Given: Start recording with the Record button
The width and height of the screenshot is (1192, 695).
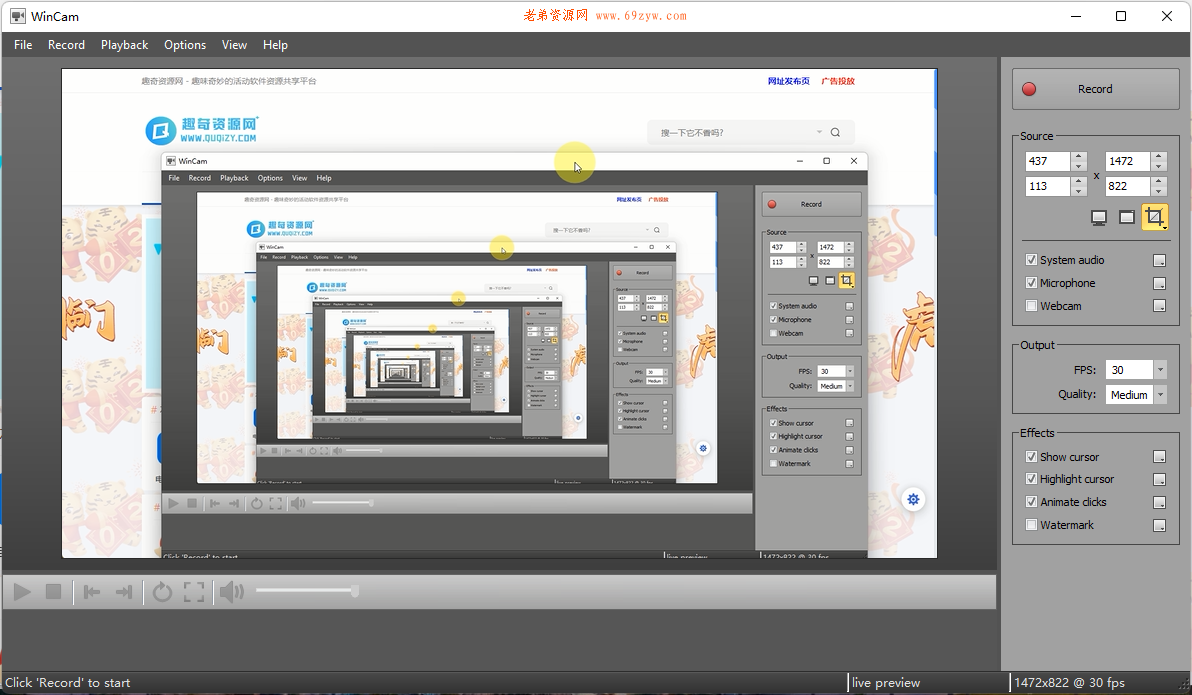Looking at the screenshot, I should 1094,89.
